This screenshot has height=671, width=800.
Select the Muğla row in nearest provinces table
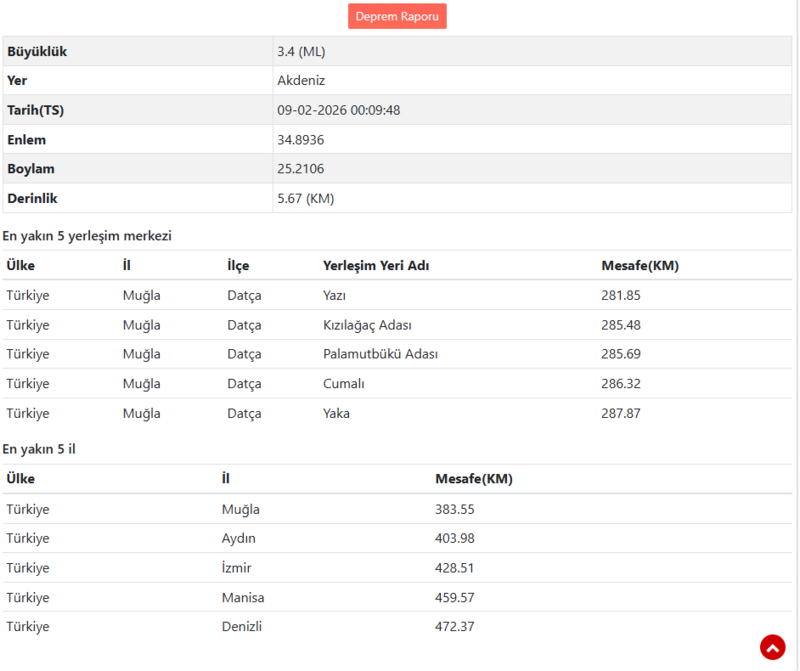(x=241, y=508)
